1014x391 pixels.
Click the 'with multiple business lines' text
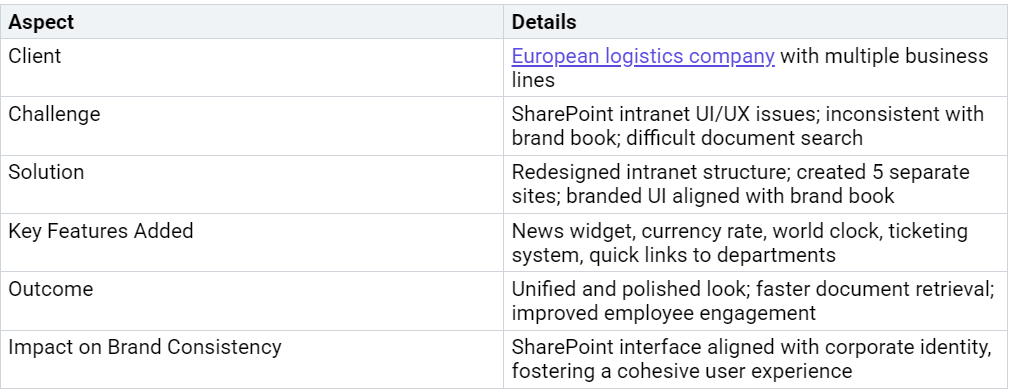[x=750, y=68]
